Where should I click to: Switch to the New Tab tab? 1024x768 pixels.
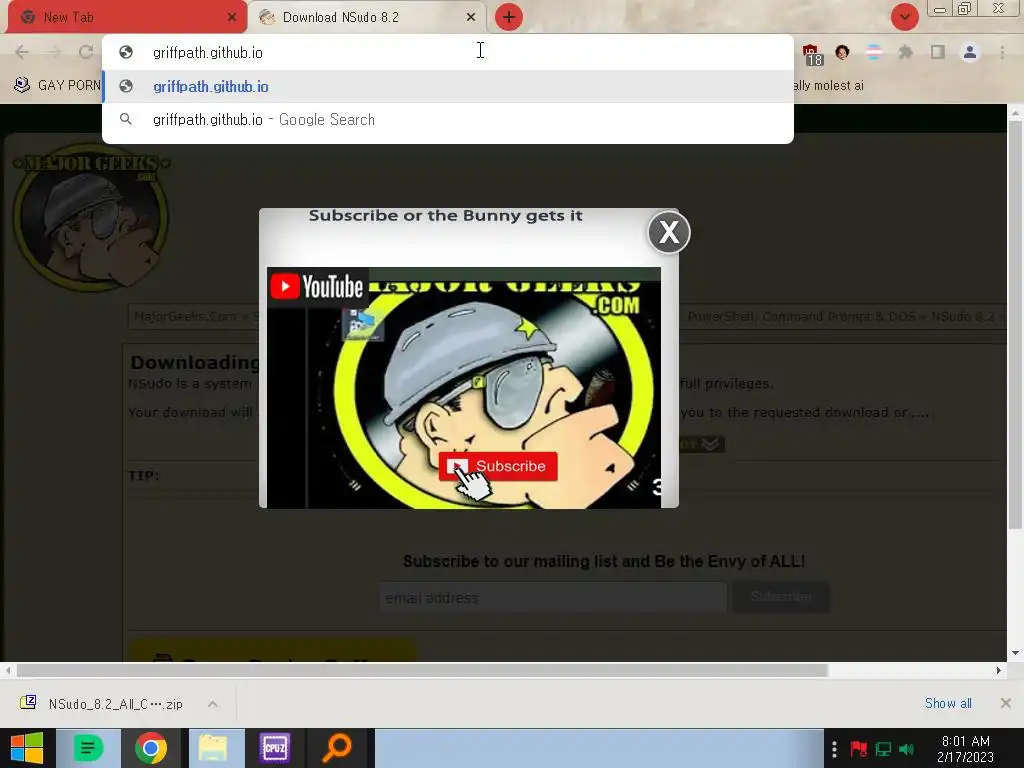click(x=127, y=17)
